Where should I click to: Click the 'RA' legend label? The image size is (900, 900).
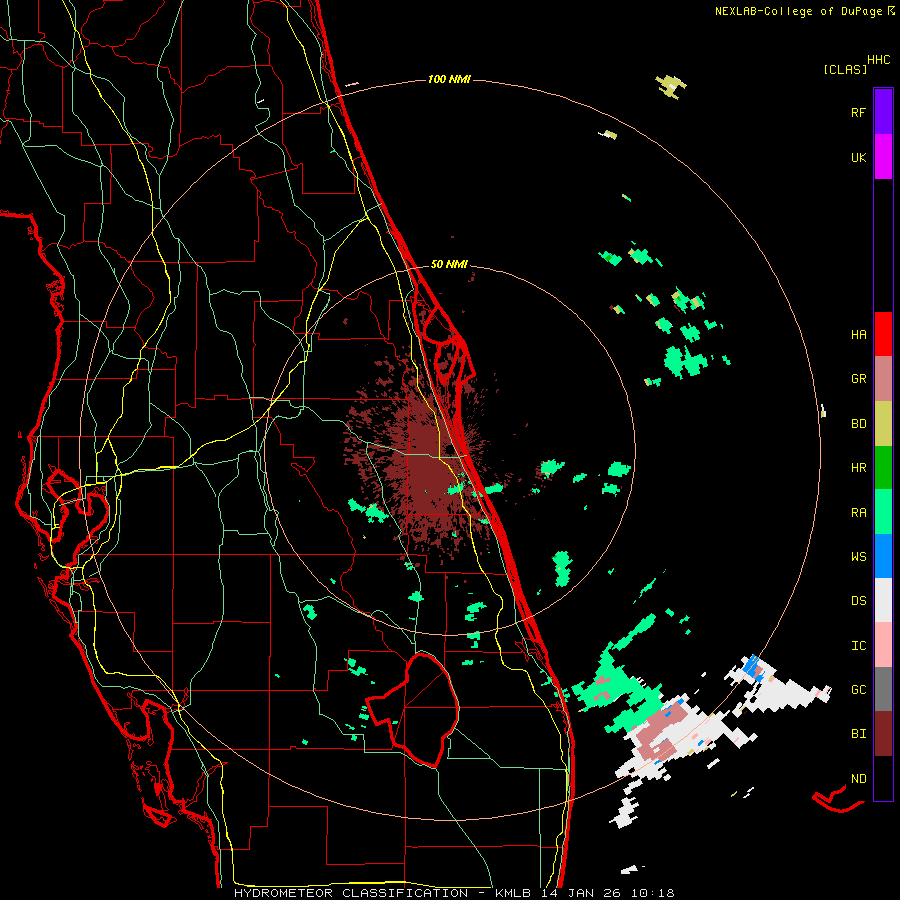coord(858,512)
